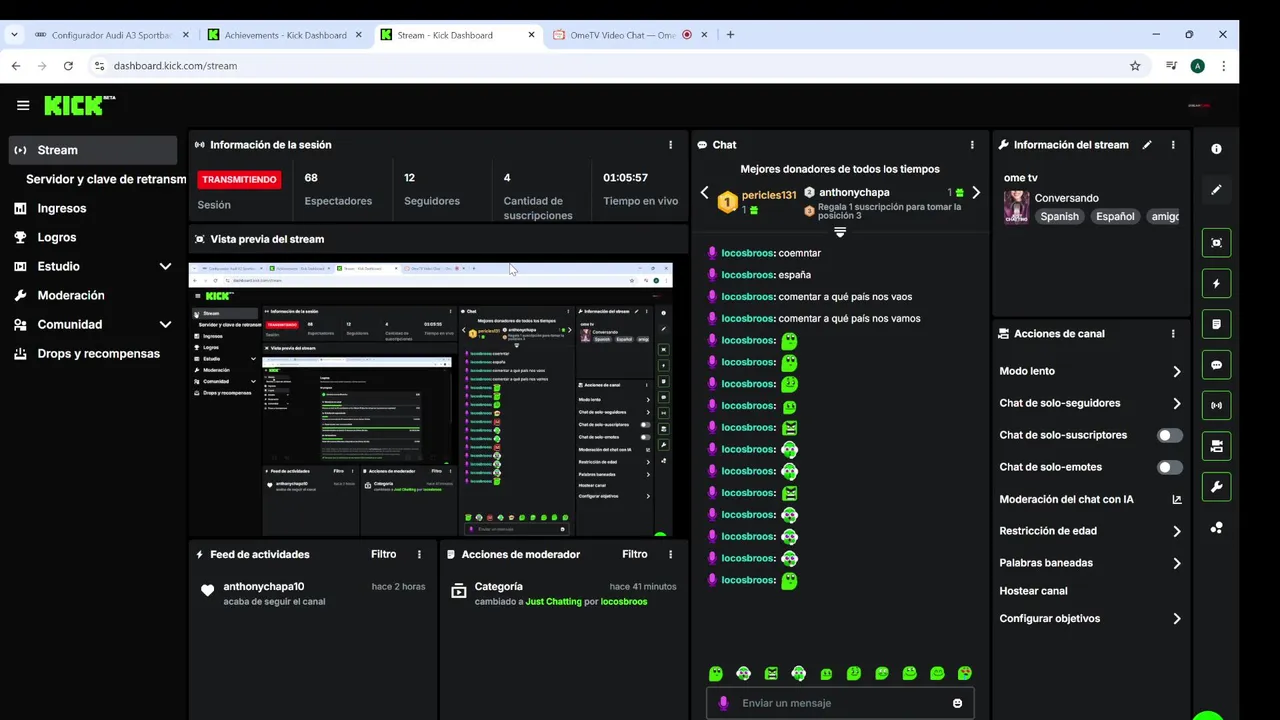Screen dimensions: 1280x720
Task: Click the Kick logo
Action: pyautogui.click(x=80, y=105)
